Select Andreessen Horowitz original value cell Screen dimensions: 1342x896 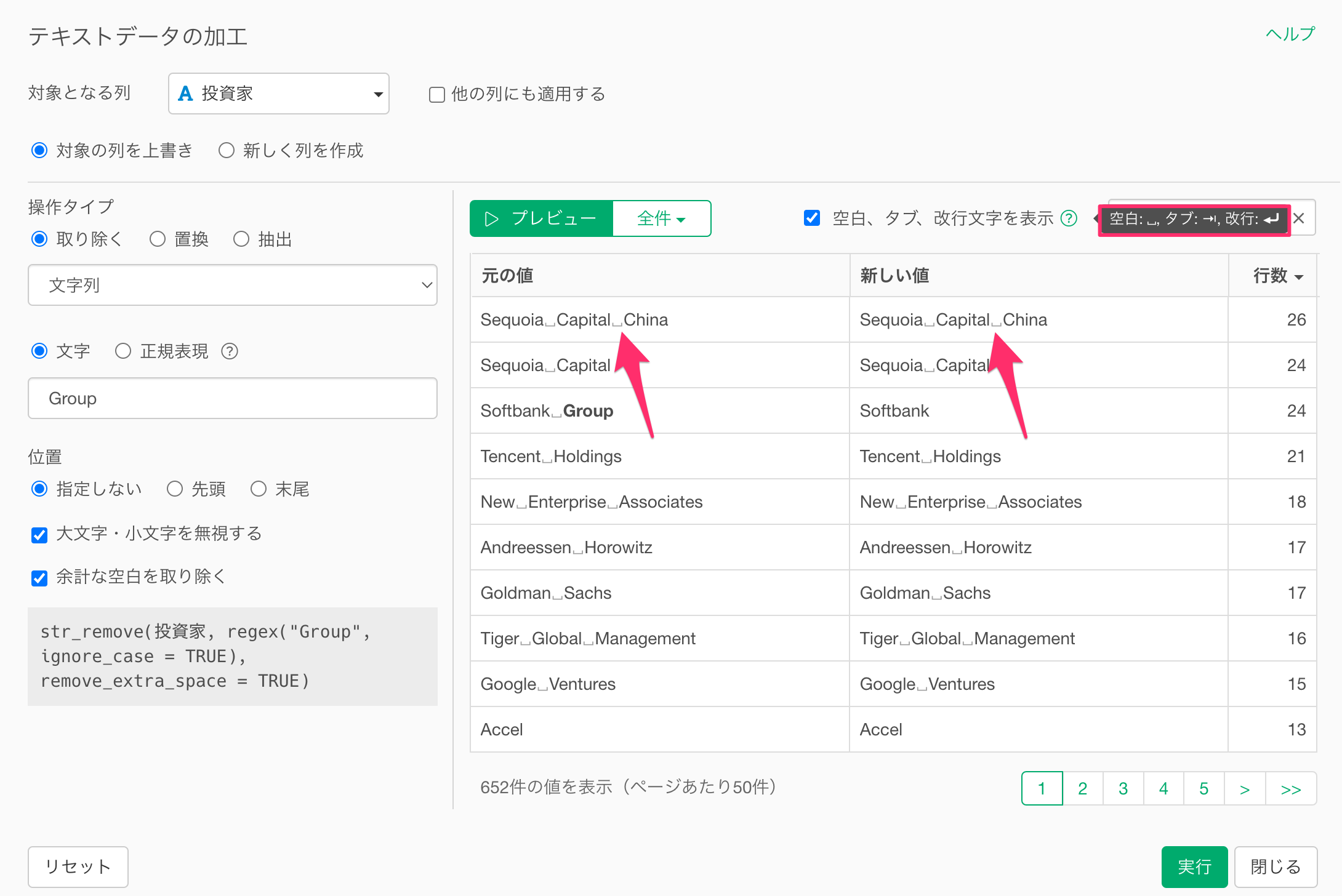660,547
